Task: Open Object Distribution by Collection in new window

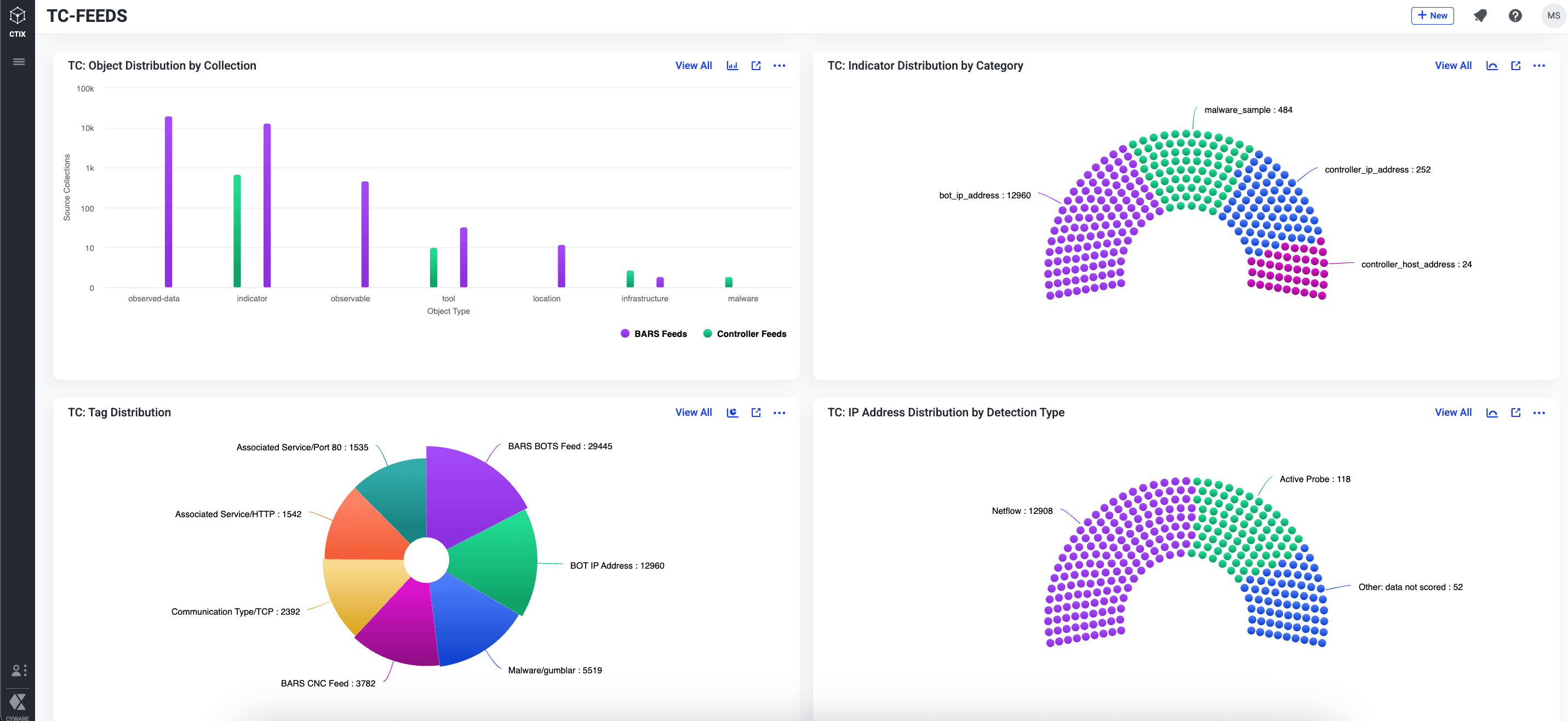Action: pos(756,65)
